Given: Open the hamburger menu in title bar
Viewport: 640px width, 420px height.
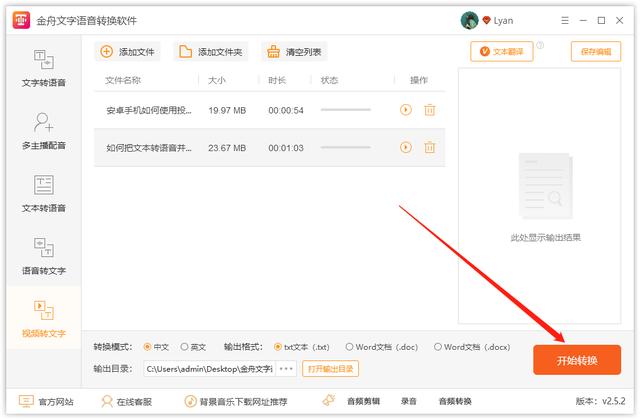Looking at the screenshot, I should tap(565, 20).
